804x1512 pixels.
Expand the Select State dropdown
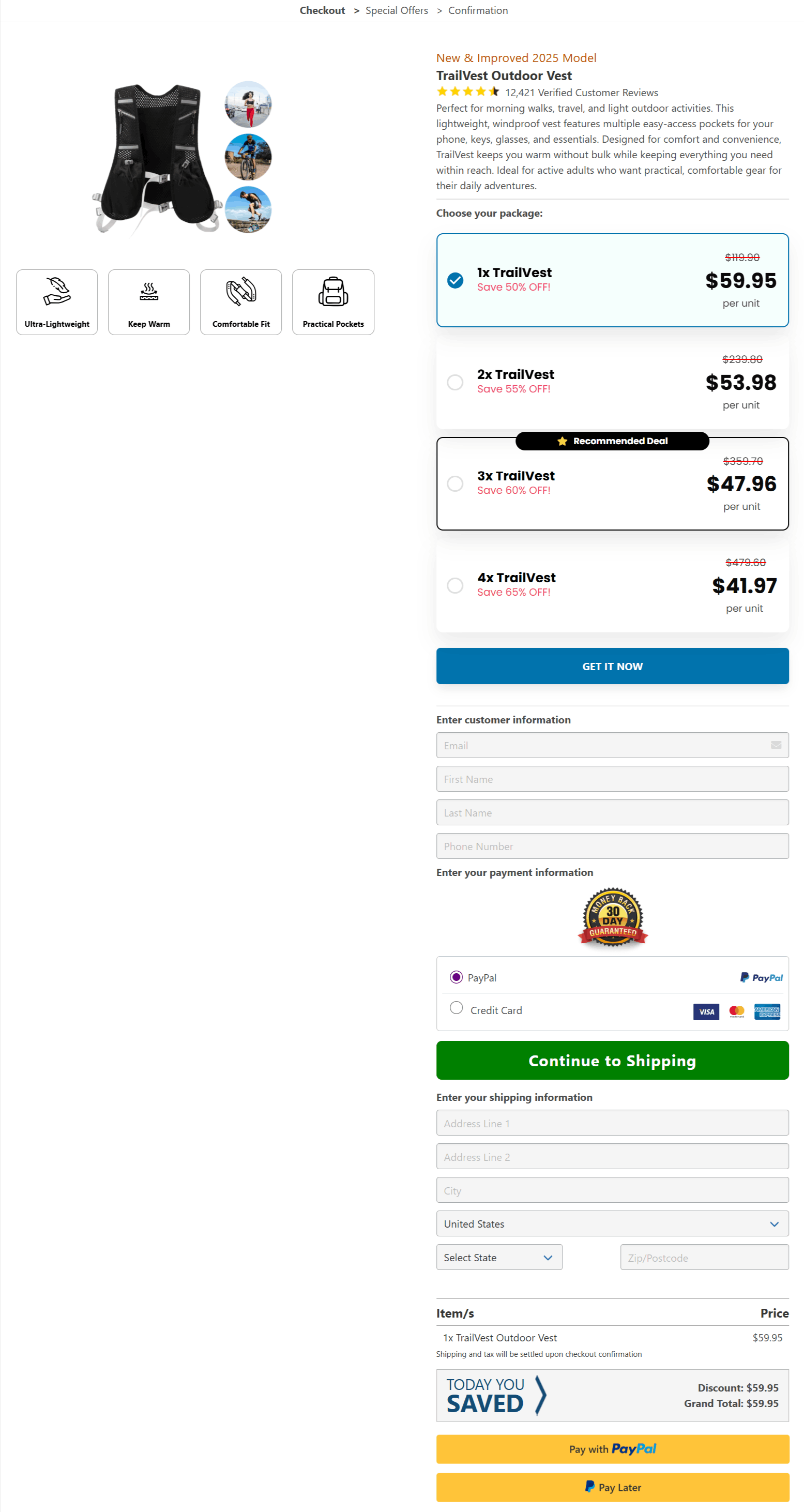(499, 1257)
